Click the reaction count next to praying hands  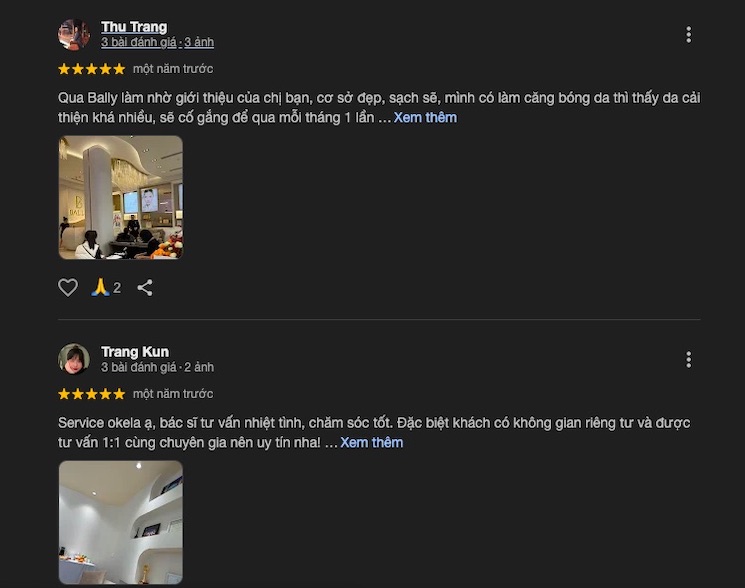tap(117, 288)
